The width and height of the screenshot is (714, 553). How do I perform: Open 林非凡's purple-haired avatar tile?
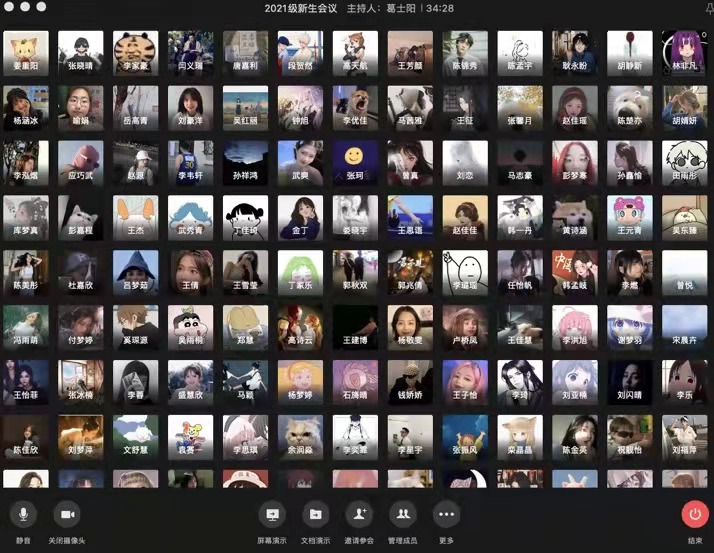(x=685, y=48)
